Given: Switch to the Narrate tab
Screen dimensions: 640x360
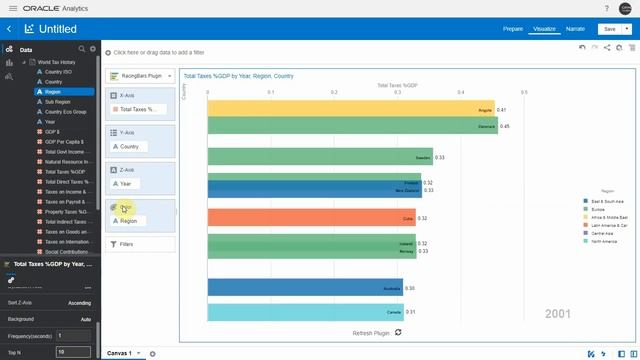Looking at the screenshot, I should (575, 29).
